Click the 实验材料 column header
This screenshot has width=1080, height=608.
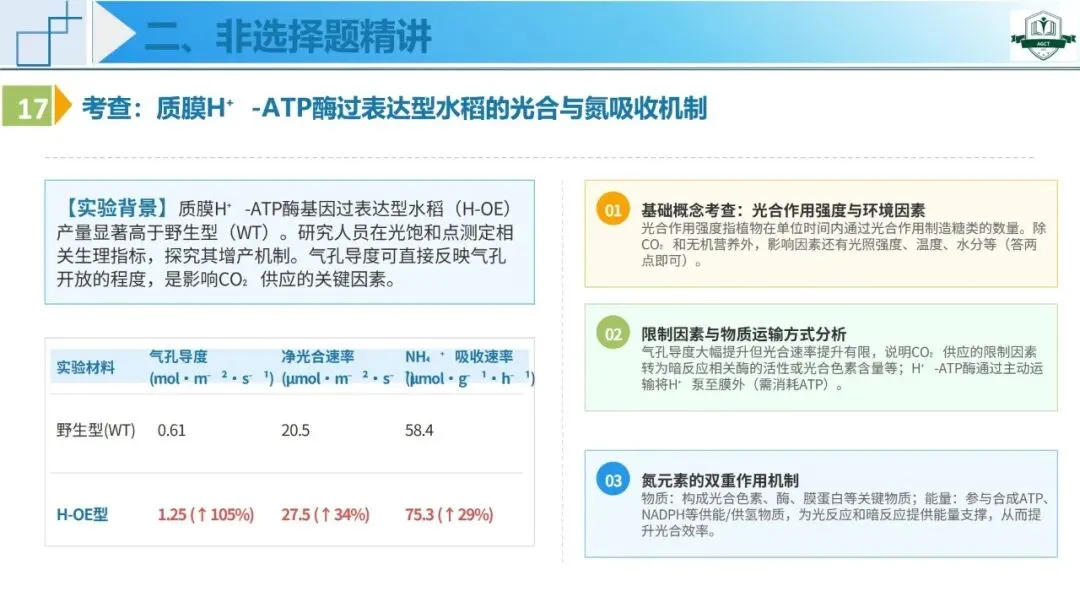(x=85, y=367)
